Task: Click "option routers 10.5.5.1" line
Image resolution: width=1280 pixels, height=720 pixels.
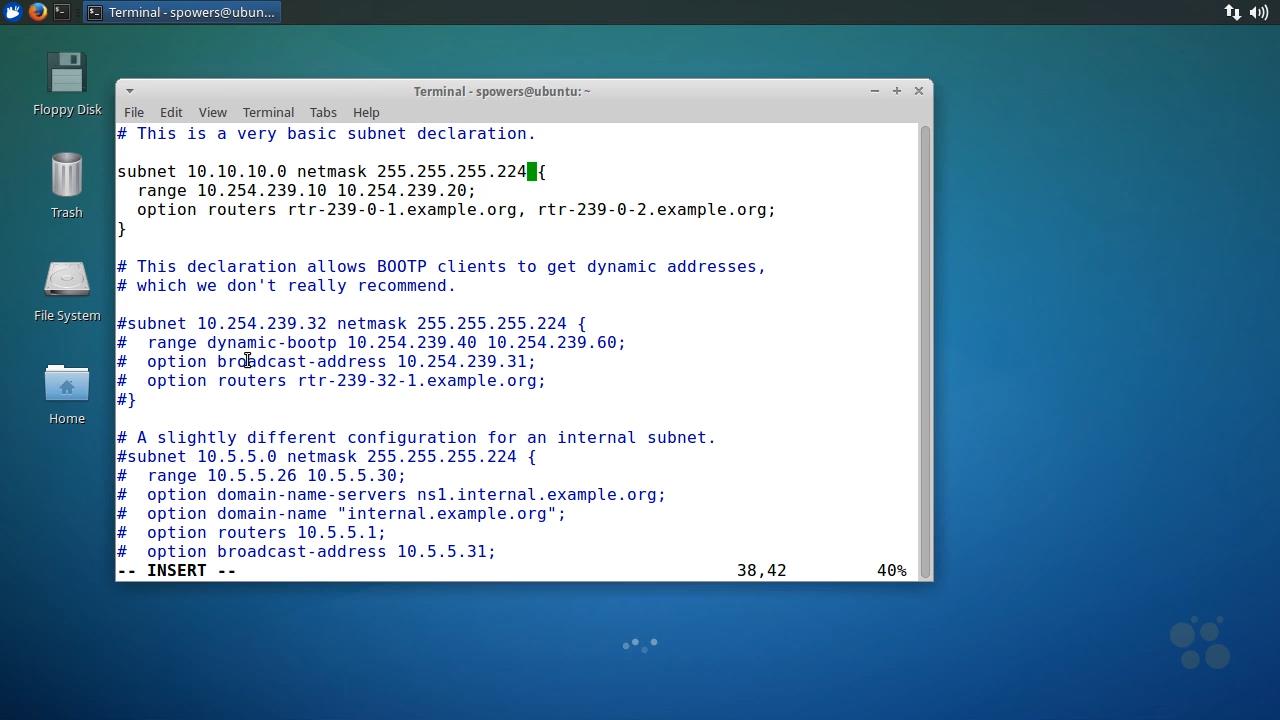Action: point(252,533)
